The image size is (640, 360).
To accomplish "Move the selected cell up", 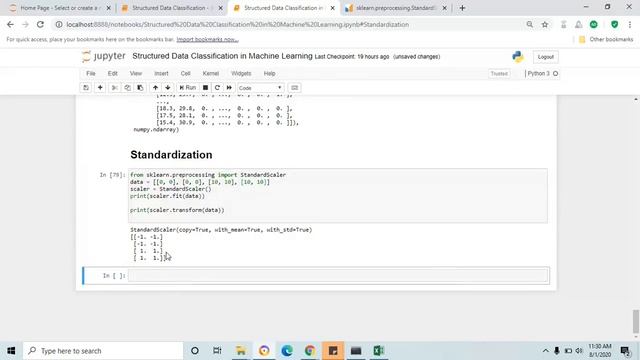I will [x=155, y=88].
